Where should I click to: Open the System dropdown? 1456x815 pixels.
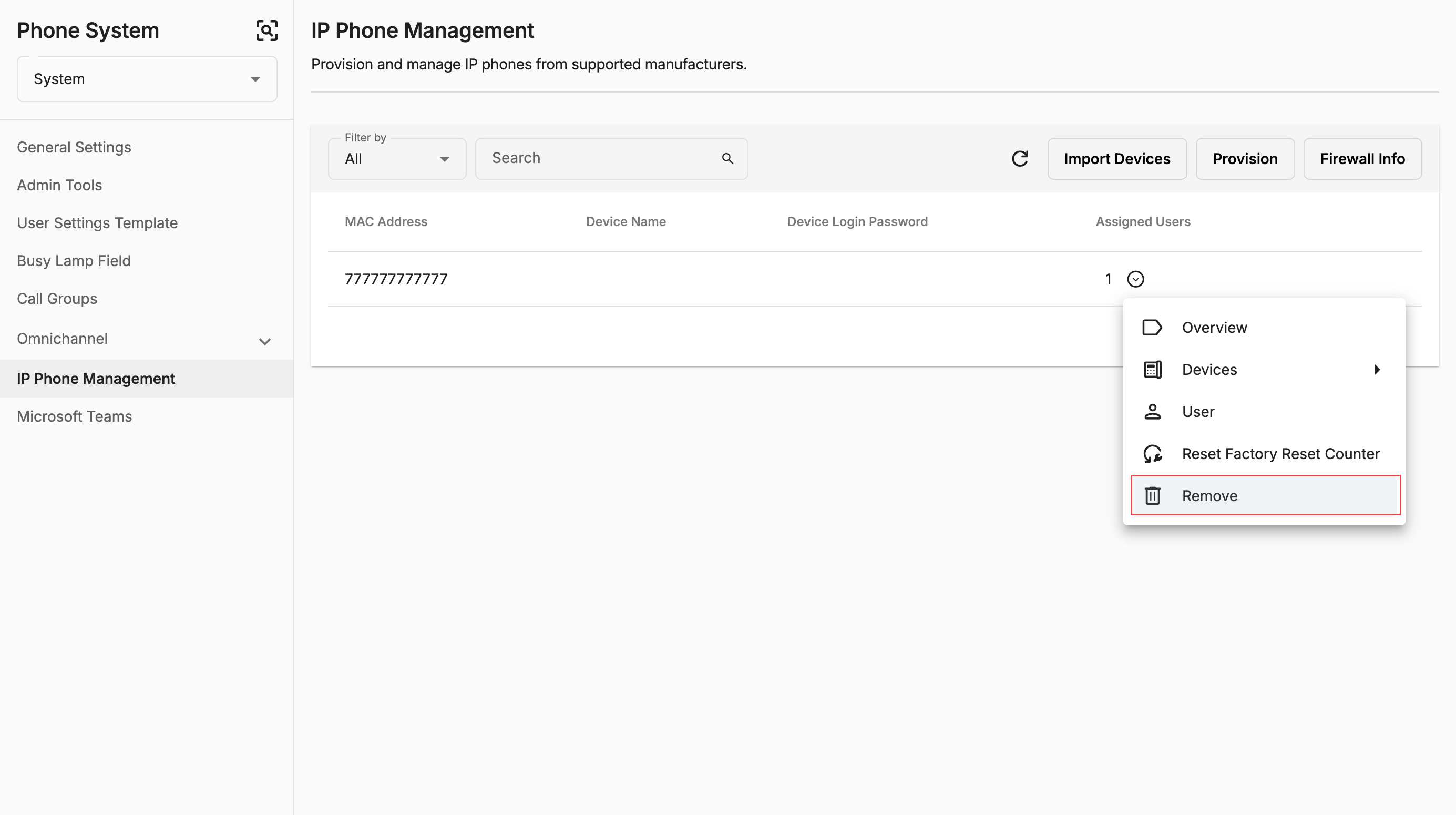(147, 79)
